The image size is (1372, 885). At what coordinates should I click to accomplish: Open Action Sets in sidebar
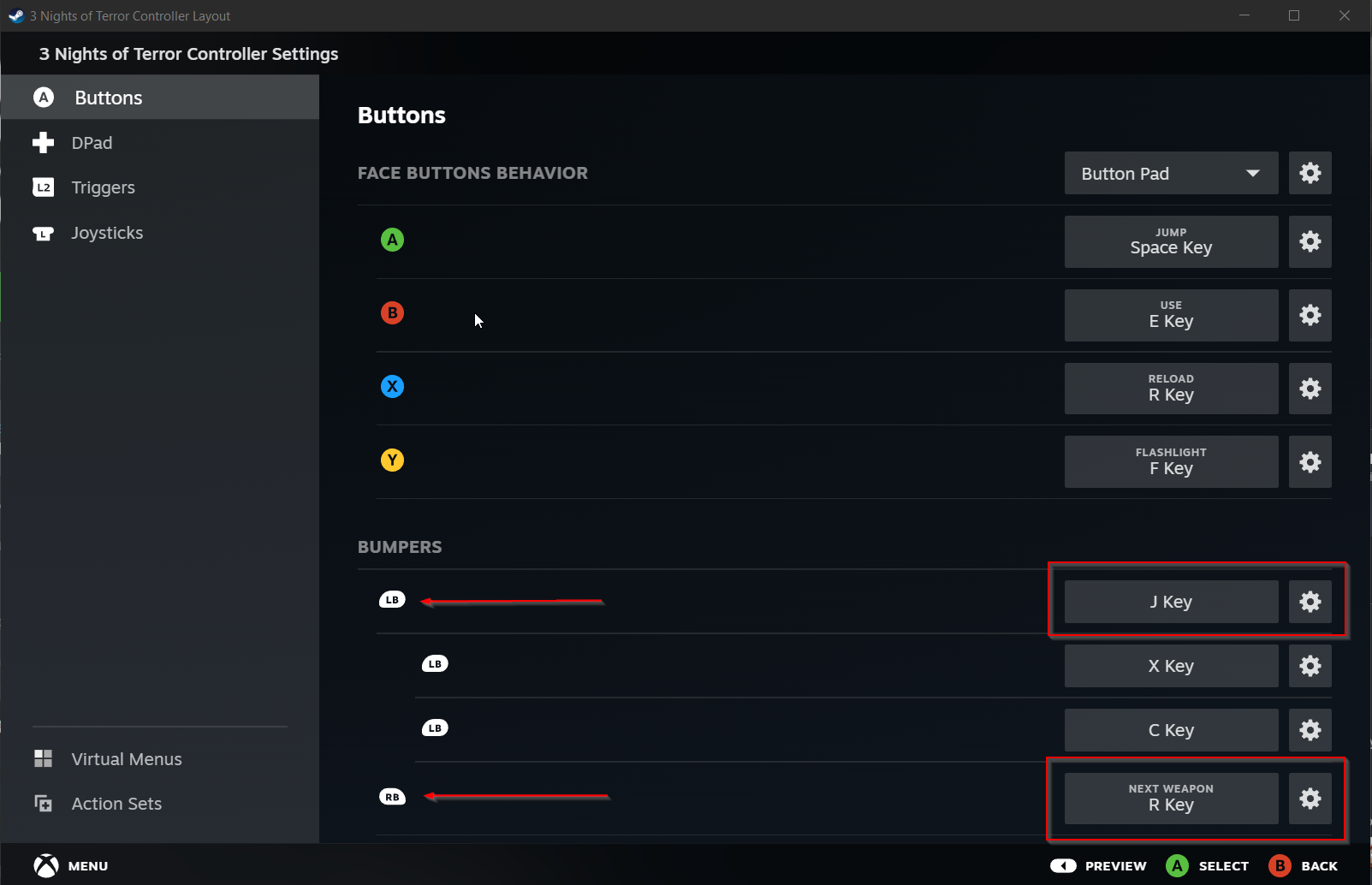point(116,804)
